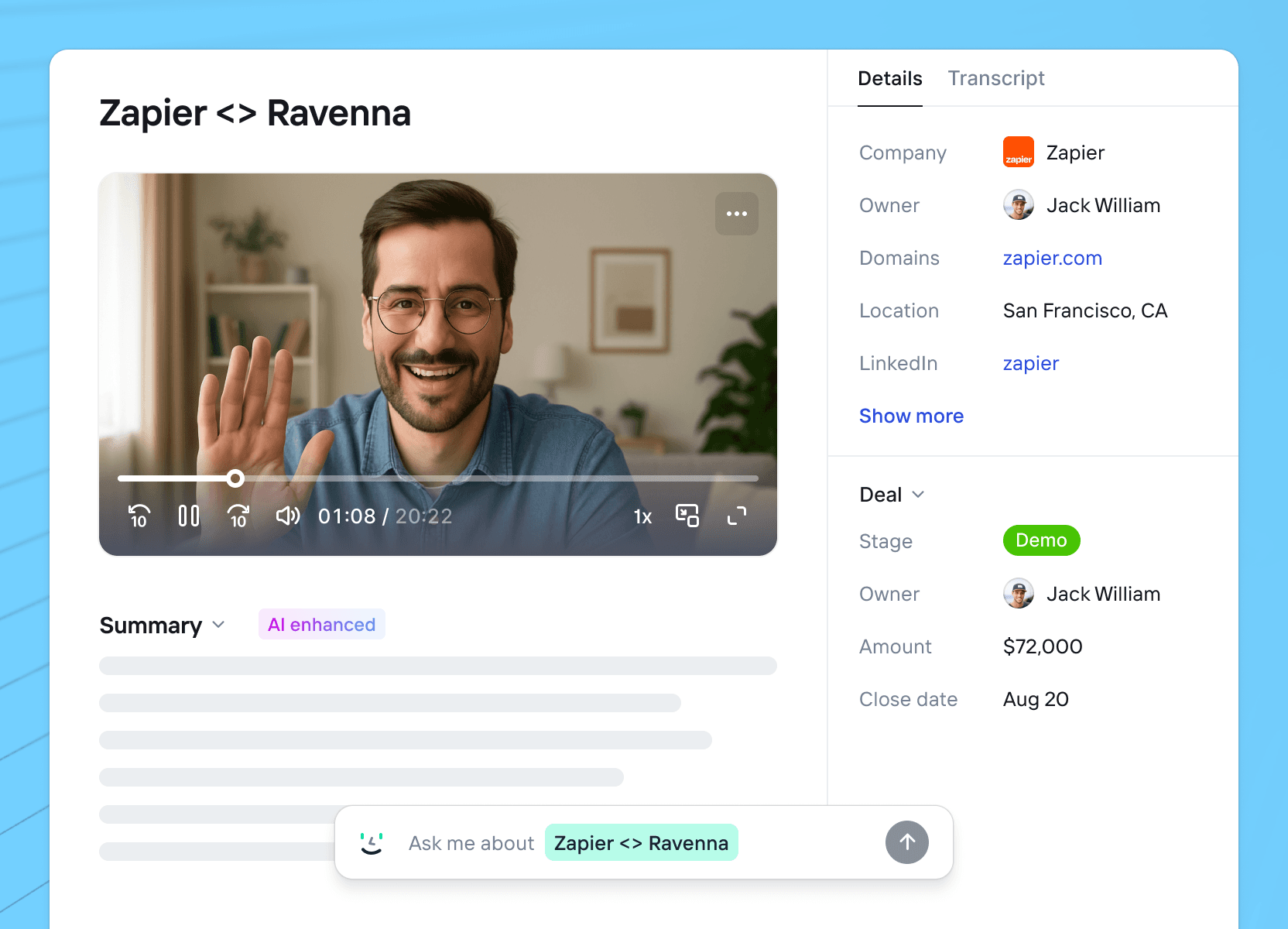Collapse the Deal section
Viewport: 1288px width, 929px height.
click(x=918, y=495)
